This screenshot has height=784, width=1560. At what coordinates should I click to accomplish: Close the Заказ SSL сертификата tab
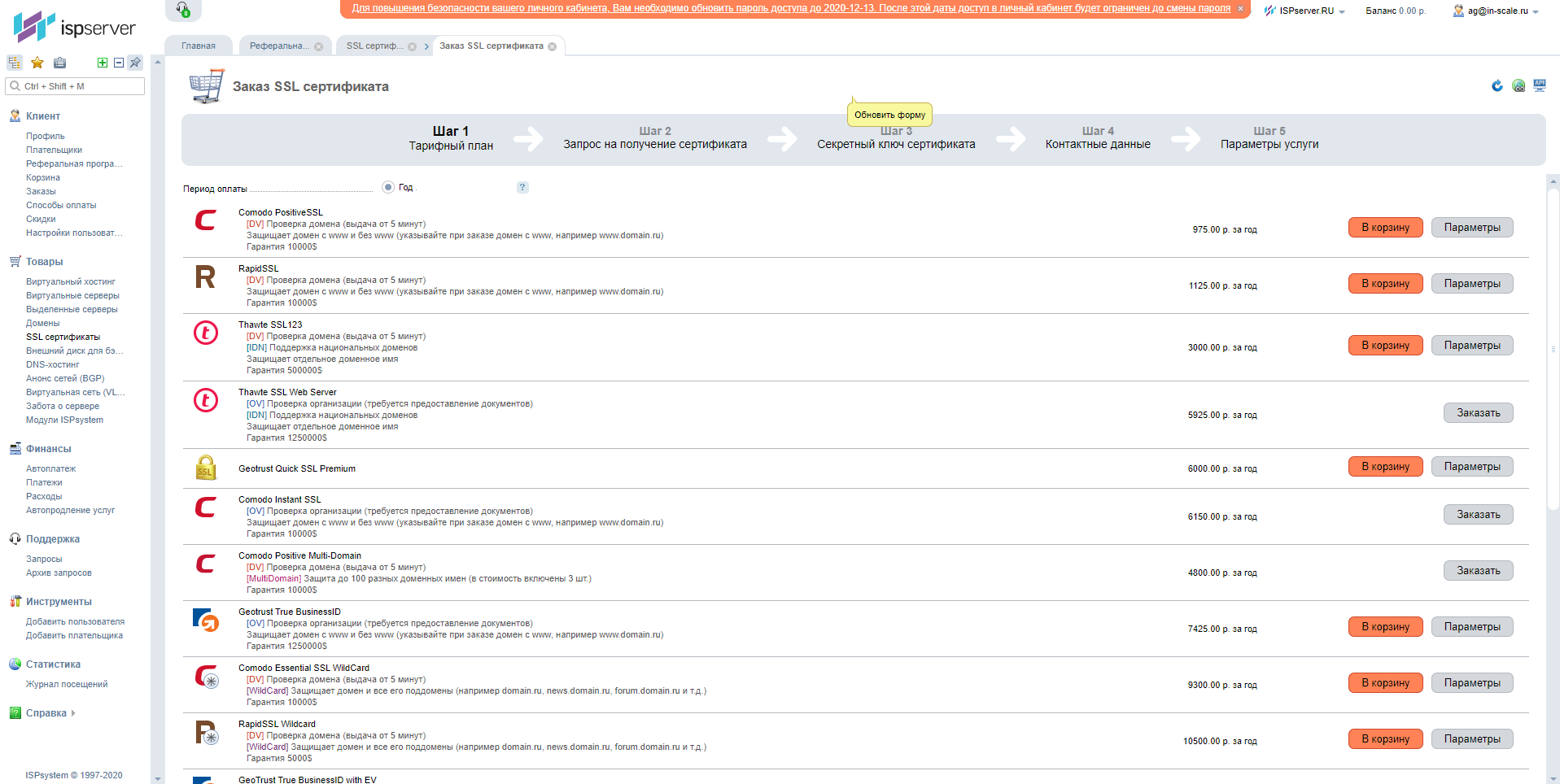pos(553,46)
